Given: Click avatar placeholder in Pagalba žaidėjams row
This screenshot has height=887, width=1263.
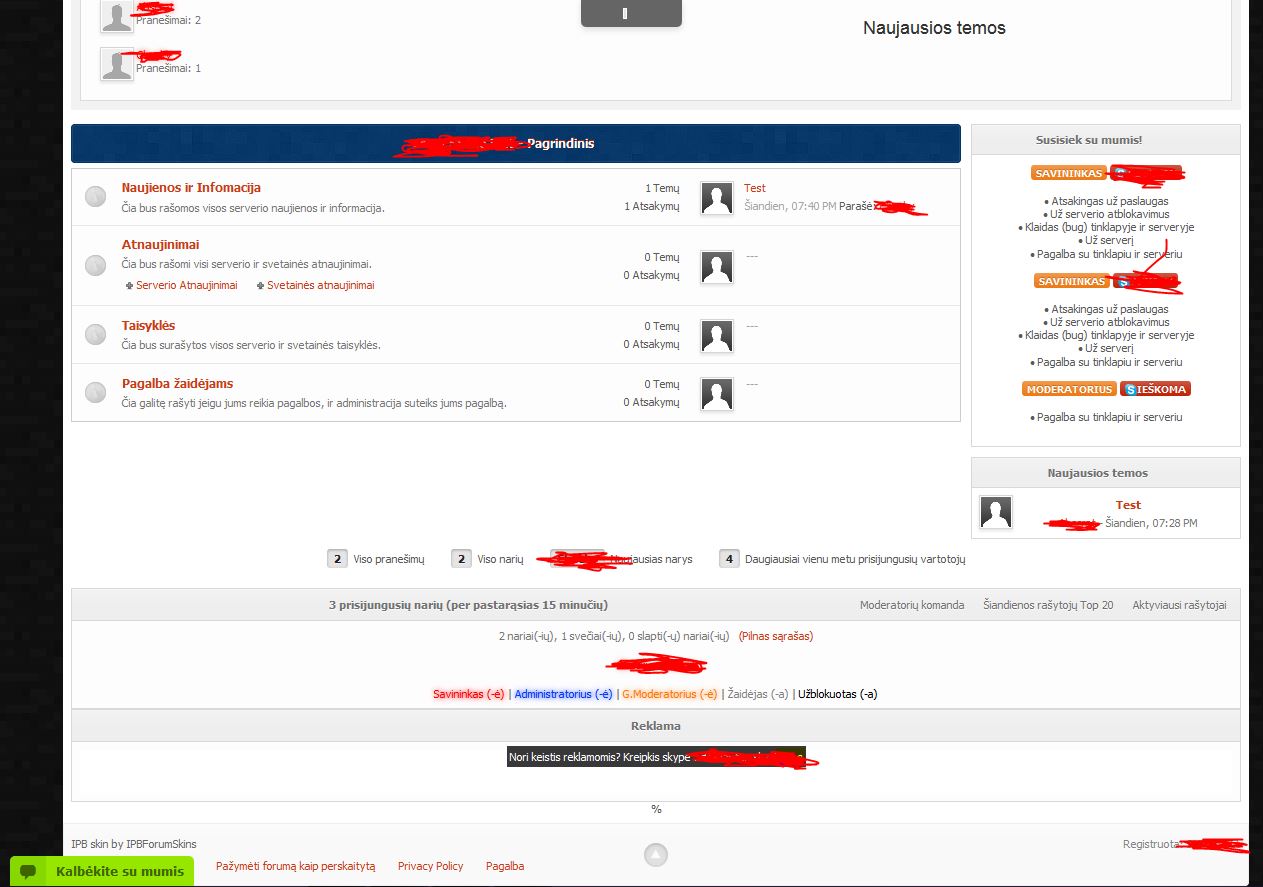Looking at the screenshot, I should [x=717, y=394].
